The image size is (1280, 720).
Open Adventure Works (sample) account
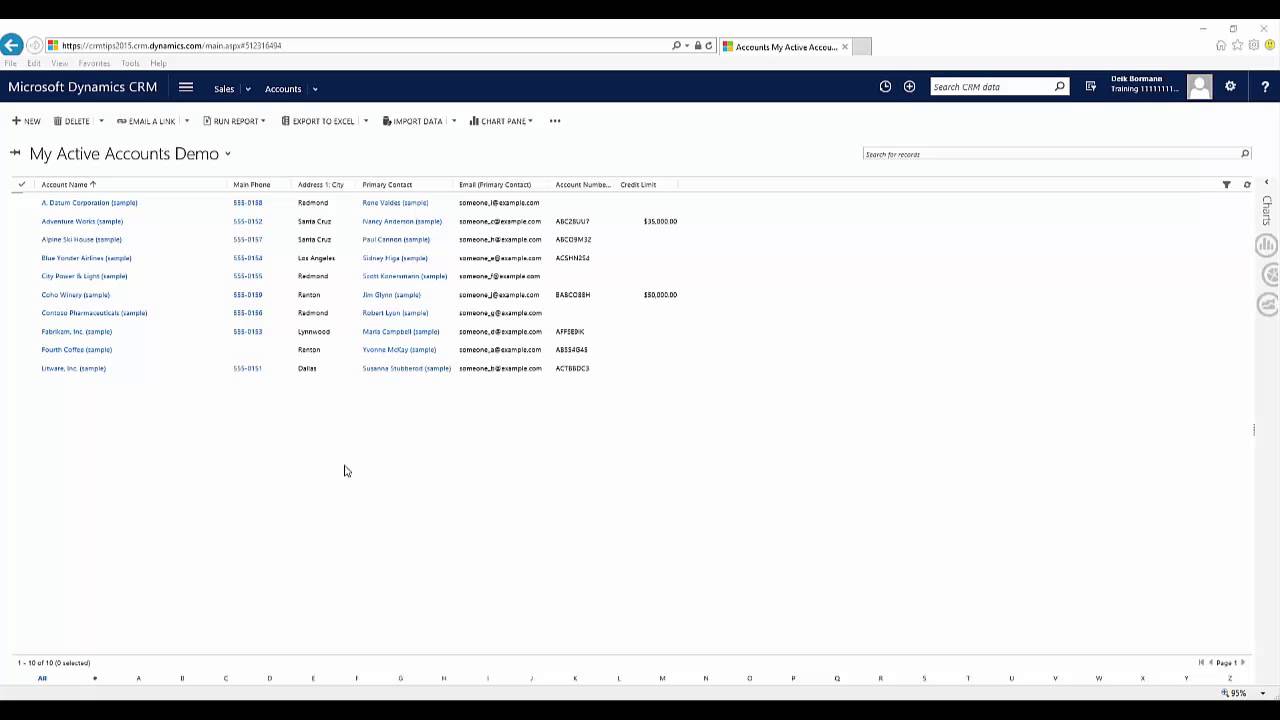point(82,221)
